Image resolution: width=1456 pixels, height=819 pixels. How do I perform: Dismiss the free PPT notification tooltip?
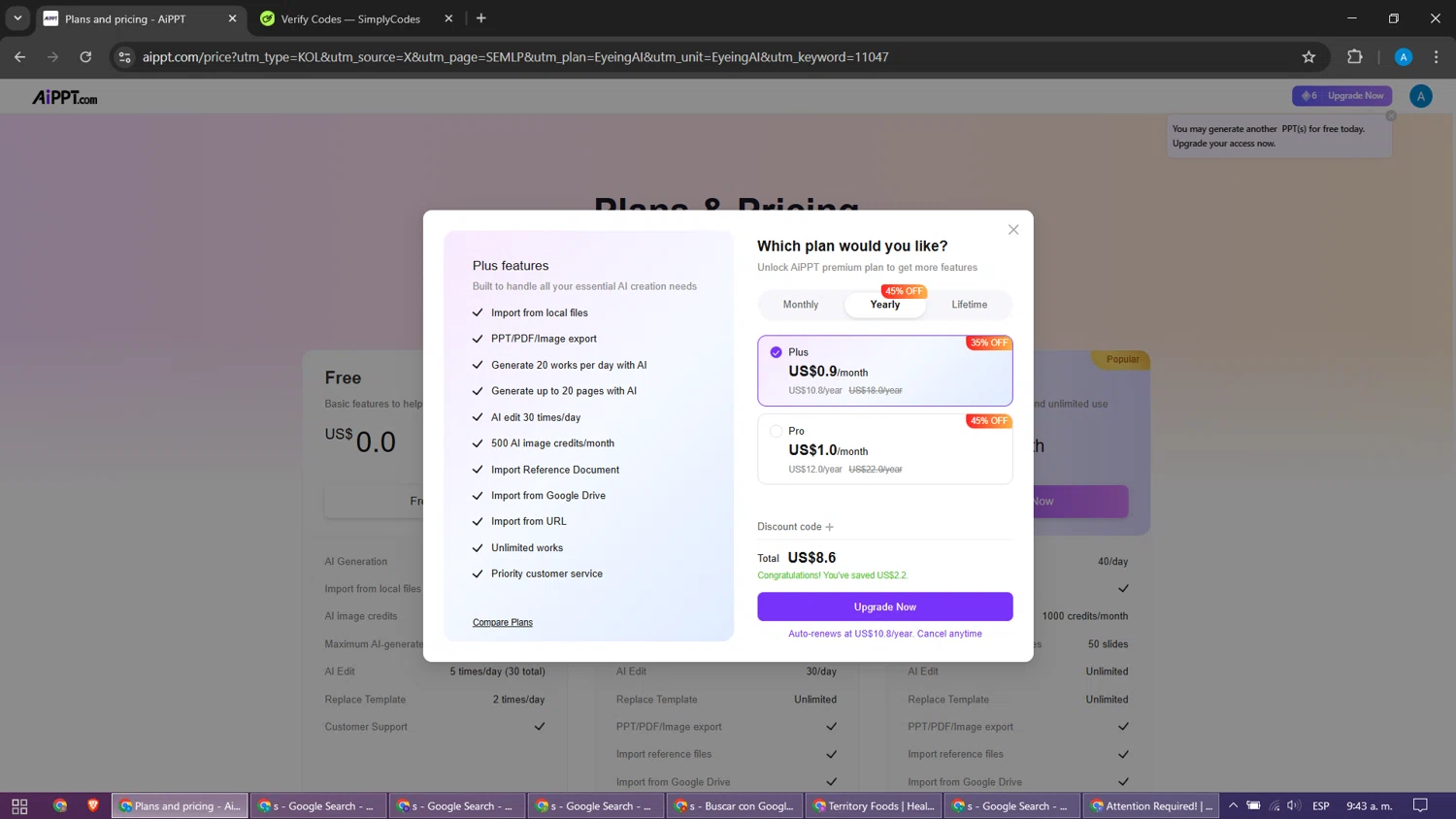pyautogui.click(x=1391, y=115)
